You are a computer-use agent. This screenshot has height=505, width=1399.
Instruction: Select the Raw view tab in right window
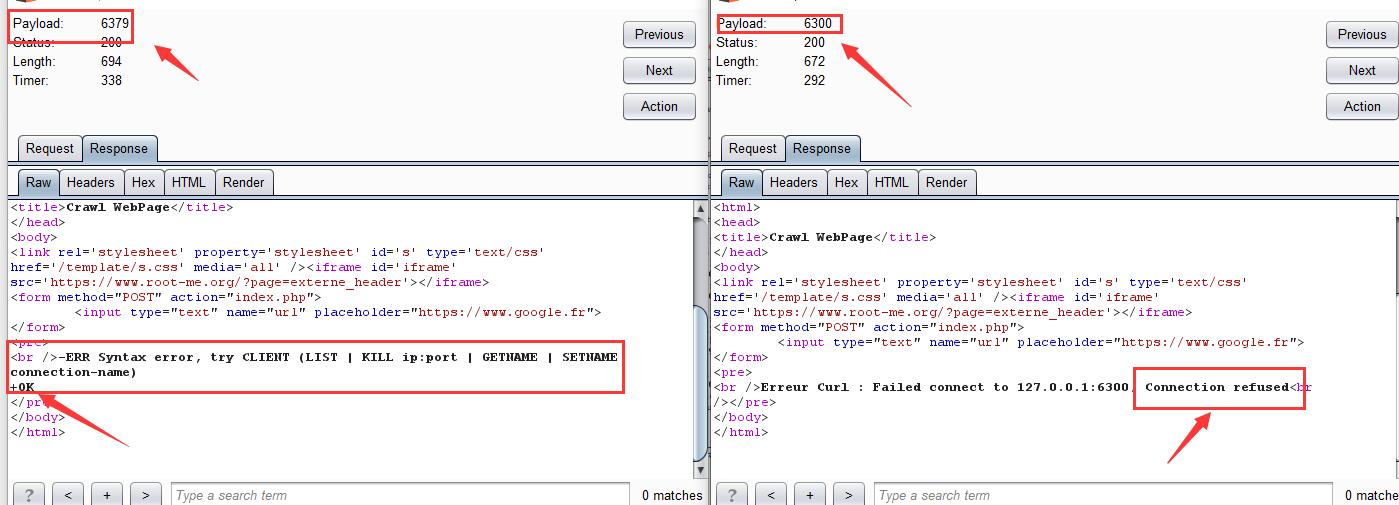(742, 182)
